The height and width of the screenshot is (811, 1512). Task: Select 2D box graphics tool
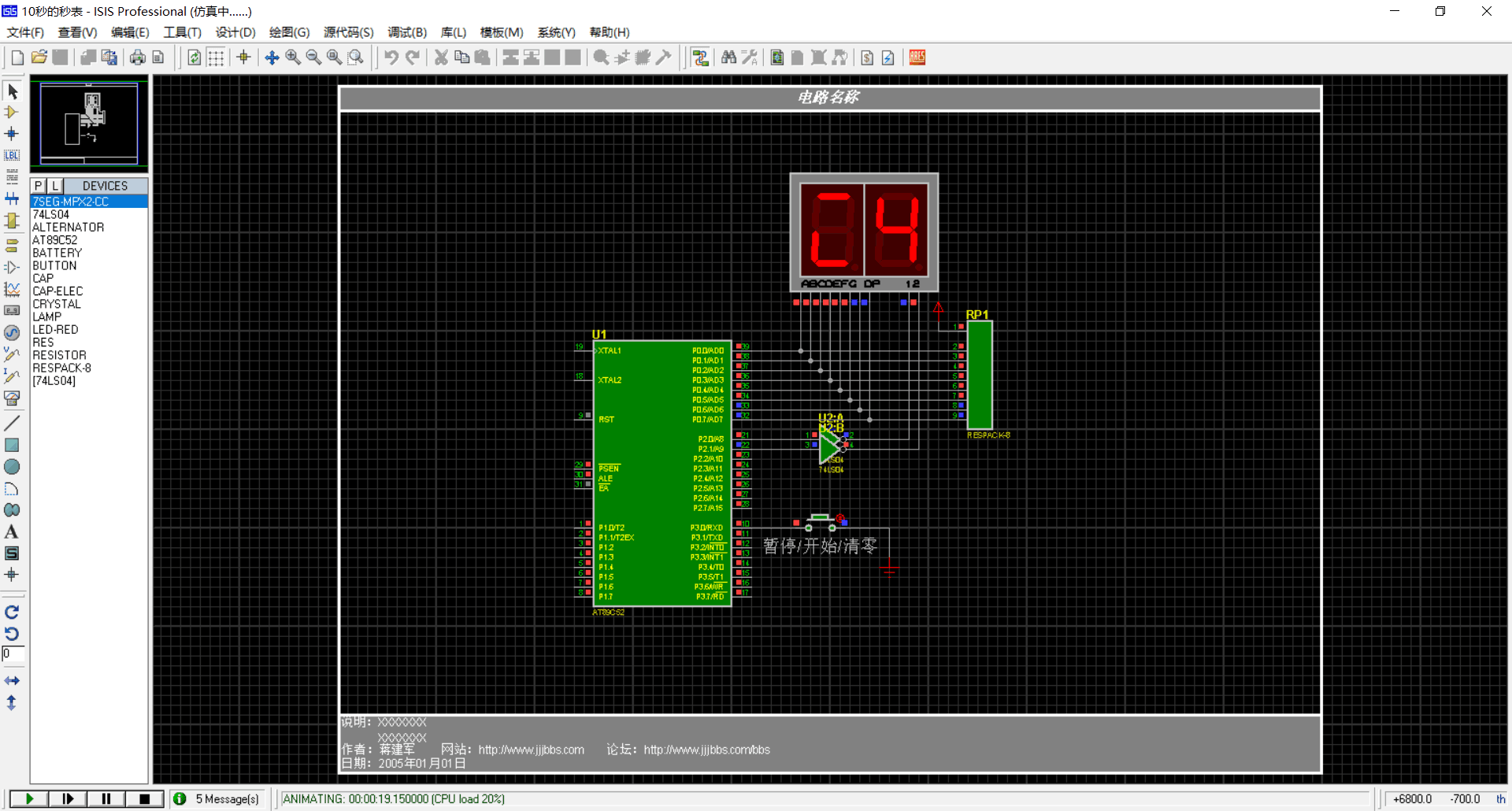pyautogui.click(x=12, y=445)
